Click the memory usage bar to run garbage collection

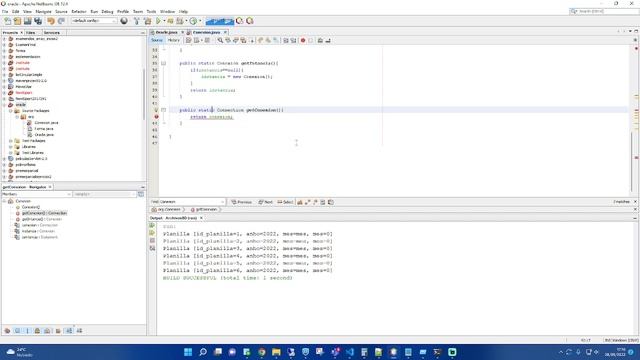220,21
